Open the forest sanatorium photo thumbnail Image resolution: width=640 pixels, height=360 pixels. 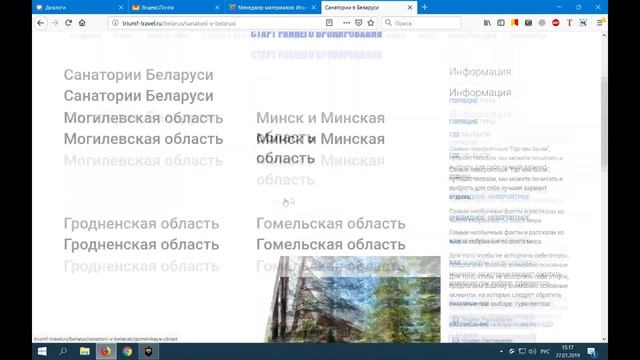pos(352,300)
